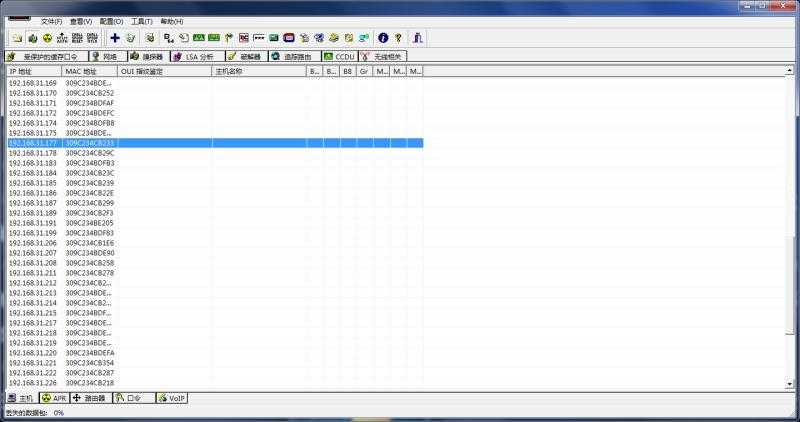800x422 pixels.
Task: Select host row 192.168.31.211
Action: (x=215, y=273)
